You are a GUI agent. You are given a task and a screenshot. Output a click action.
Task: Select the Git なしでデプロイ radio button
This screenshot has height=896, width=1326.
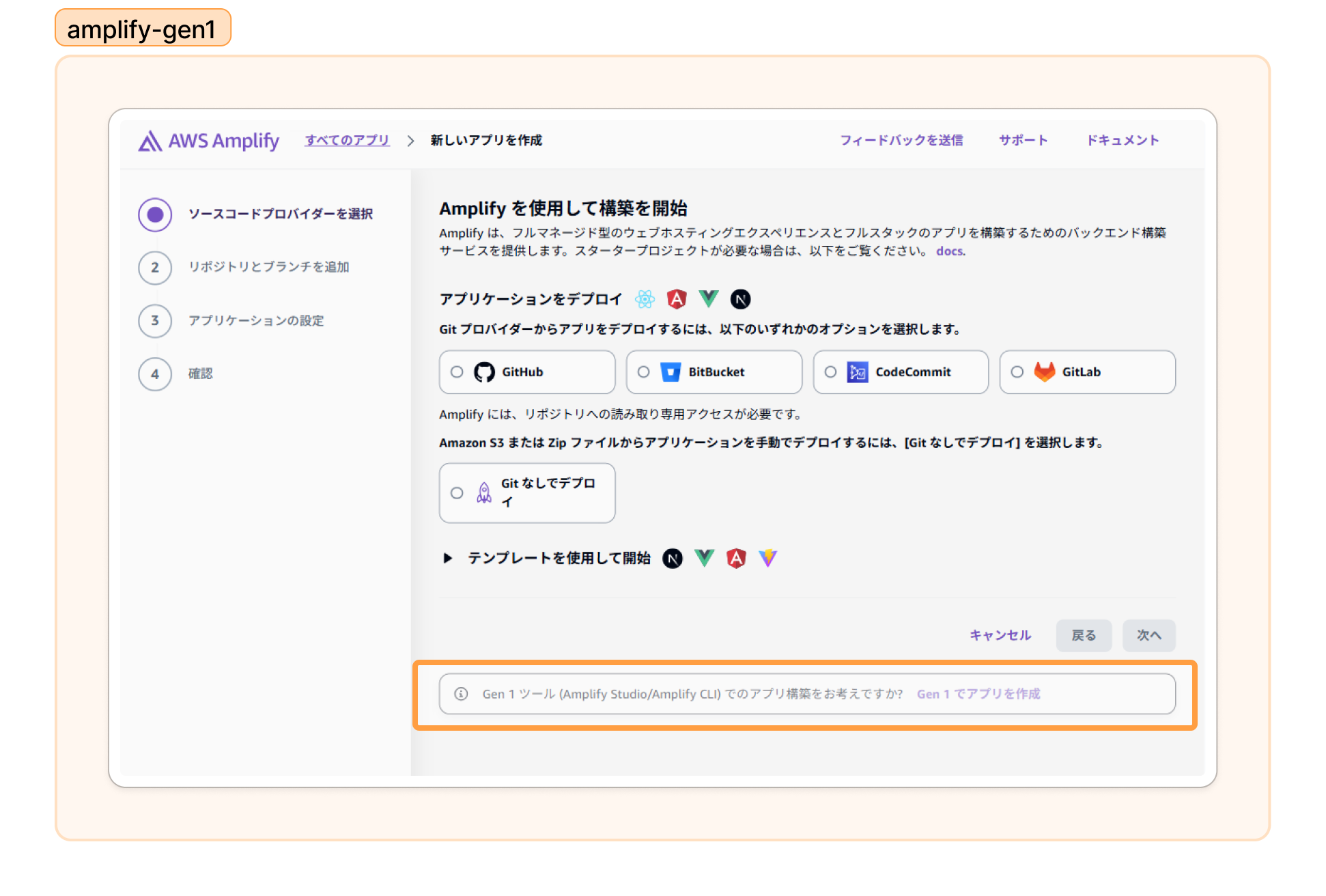click(457, 493)
